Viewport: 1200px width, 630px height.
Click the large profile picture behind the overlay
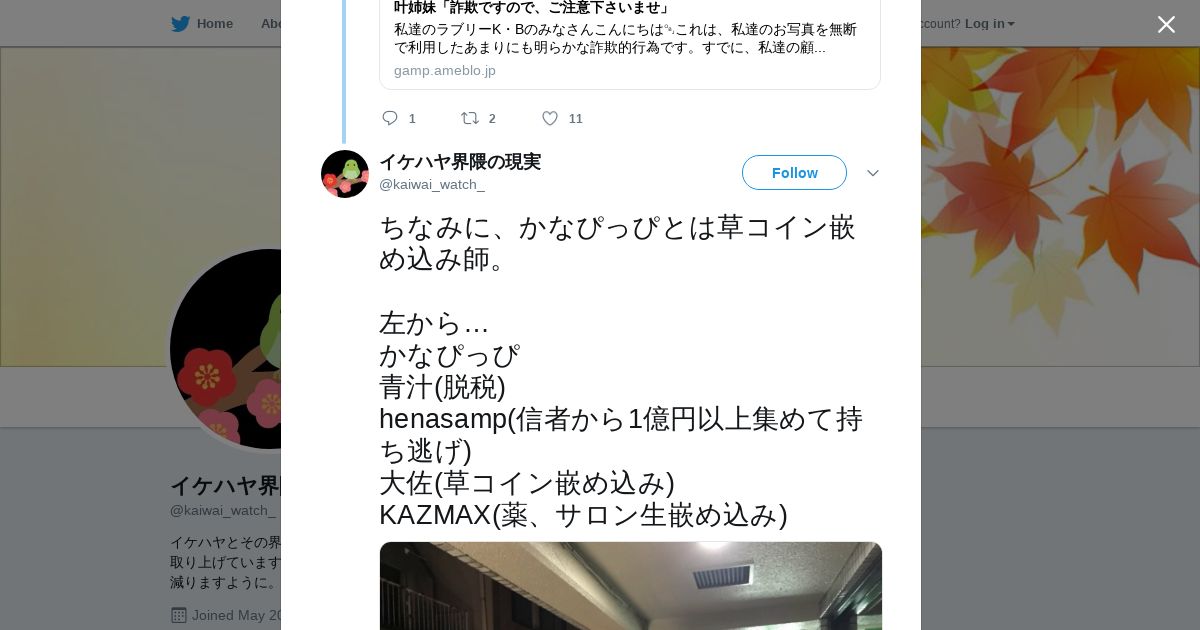click(225, 349)
